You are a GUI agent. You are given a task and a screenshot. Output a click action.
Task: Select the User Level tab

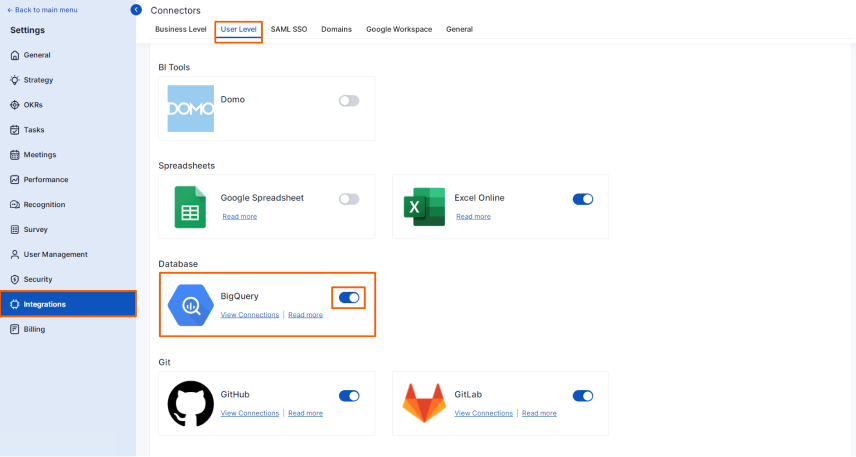click(x=239, y=29)
